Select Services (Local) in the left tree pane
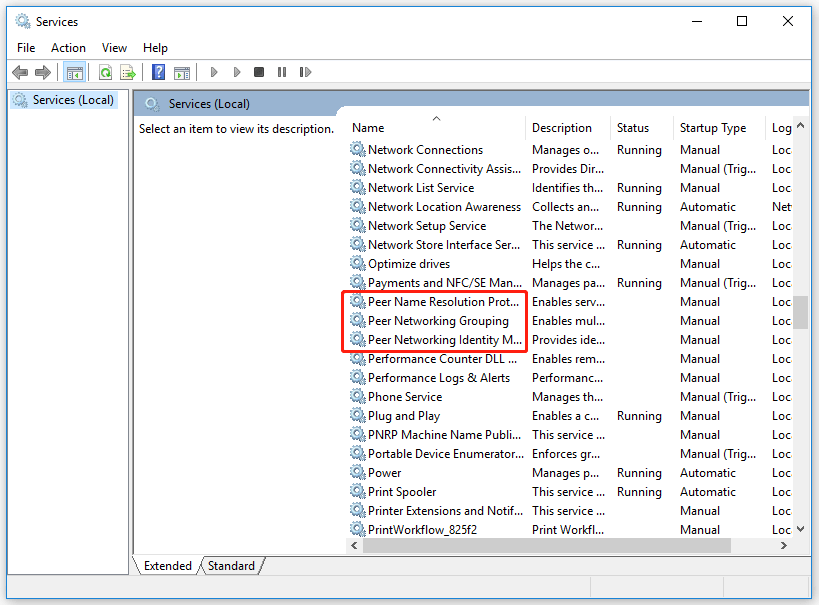 click(x=72, y=100)
